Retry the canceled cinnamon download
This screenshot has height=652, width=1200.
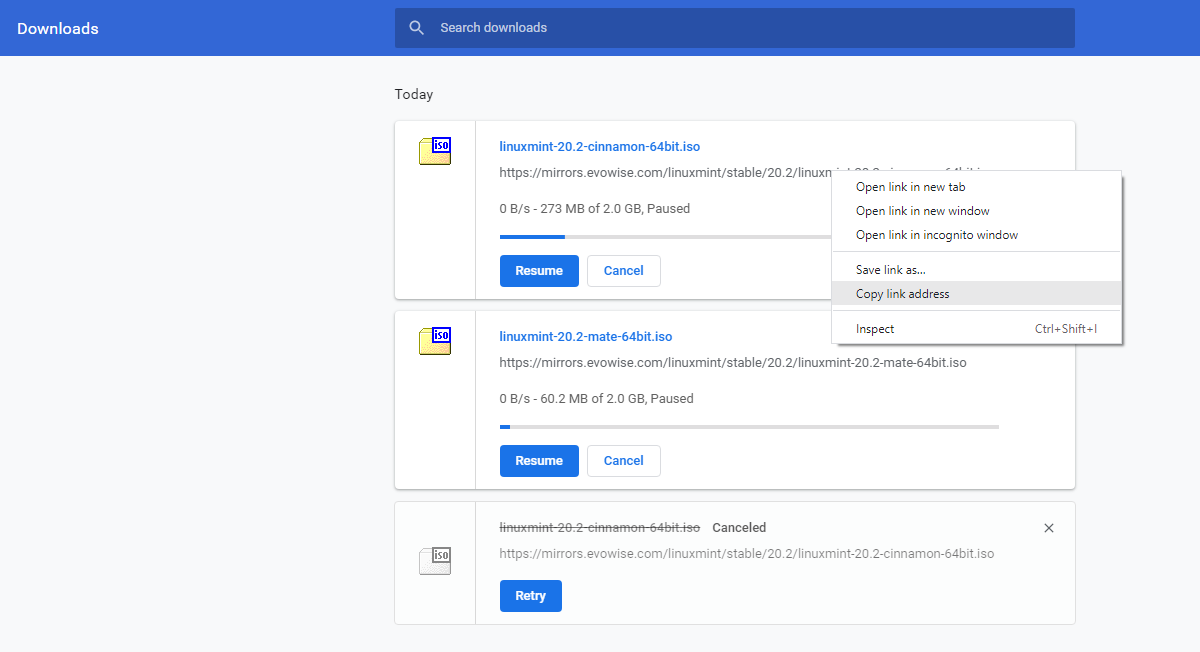(x=530, y=596)
